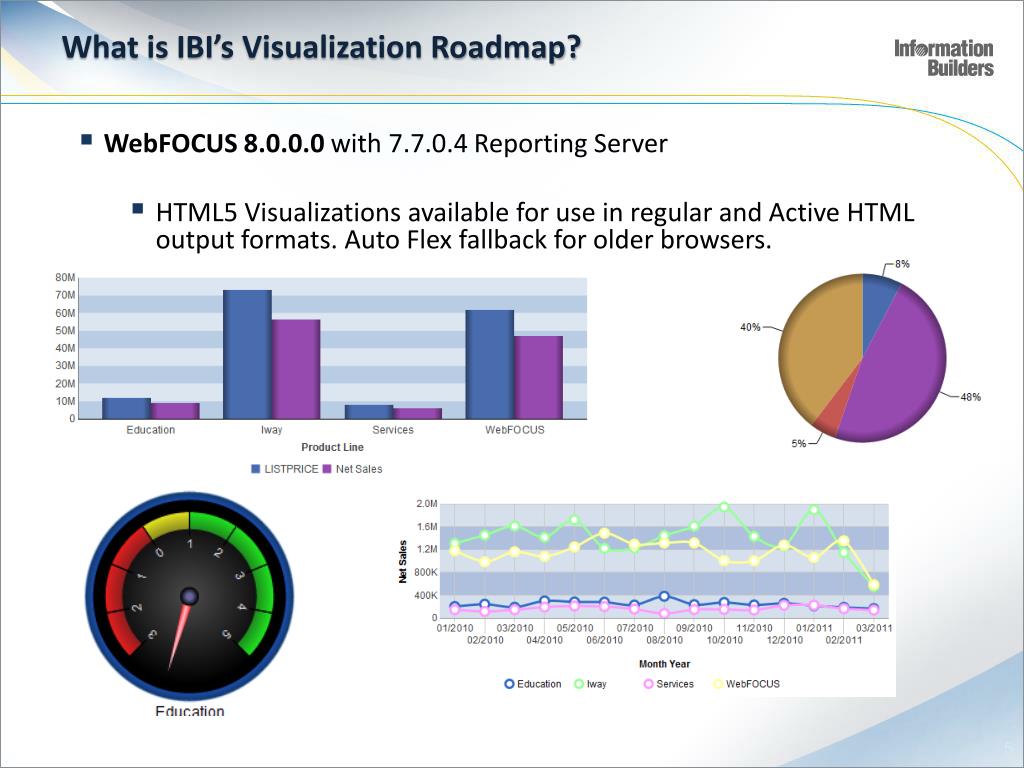Click the "Education" label under the gauge
The width and height of the screenshot is (1024, 768).
[x=189, y=711]
